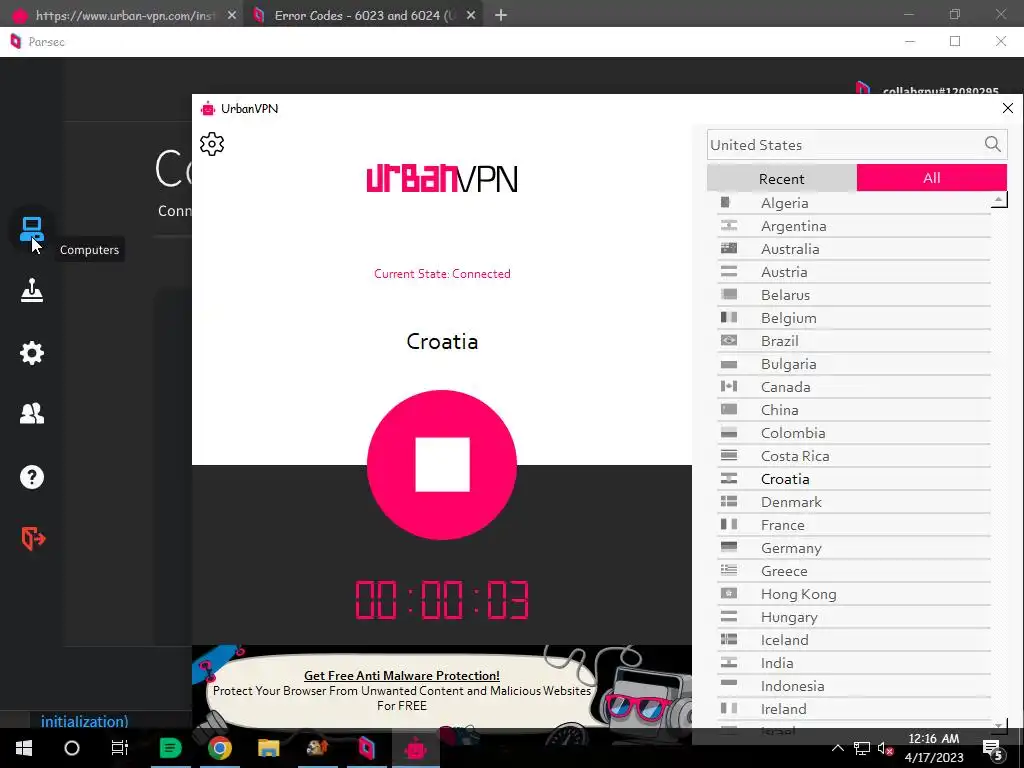This screenshot has height=768, width=1024.
Task: Open Friends icon in Parsec sidebar
Action: 31,413
